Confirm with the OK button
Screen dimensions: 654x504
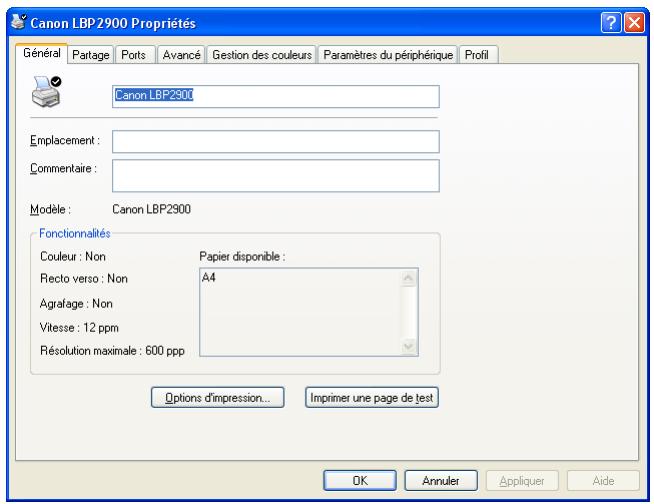tap(360, 481)
